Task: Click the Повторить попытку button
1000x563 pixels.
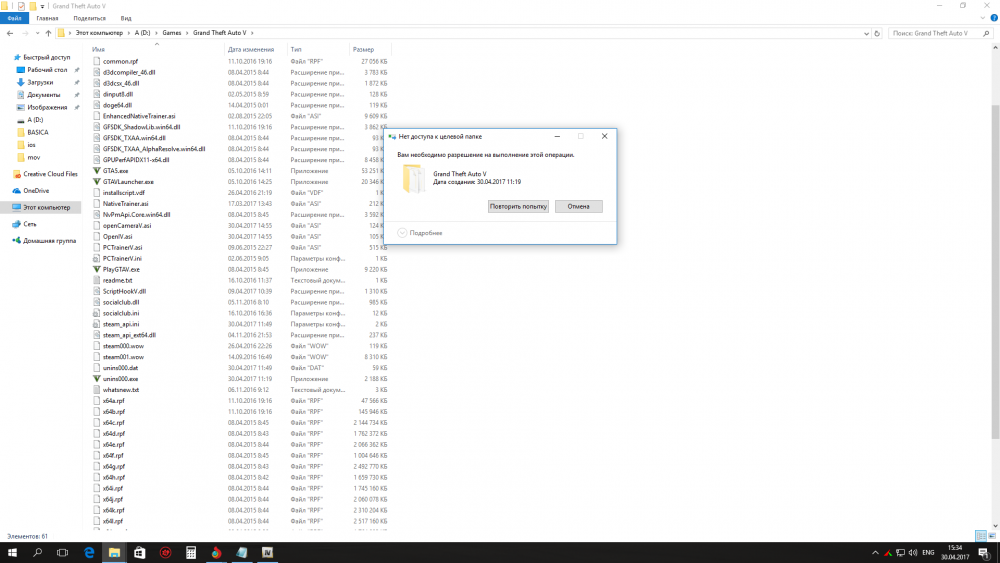Action: point(518,206)
